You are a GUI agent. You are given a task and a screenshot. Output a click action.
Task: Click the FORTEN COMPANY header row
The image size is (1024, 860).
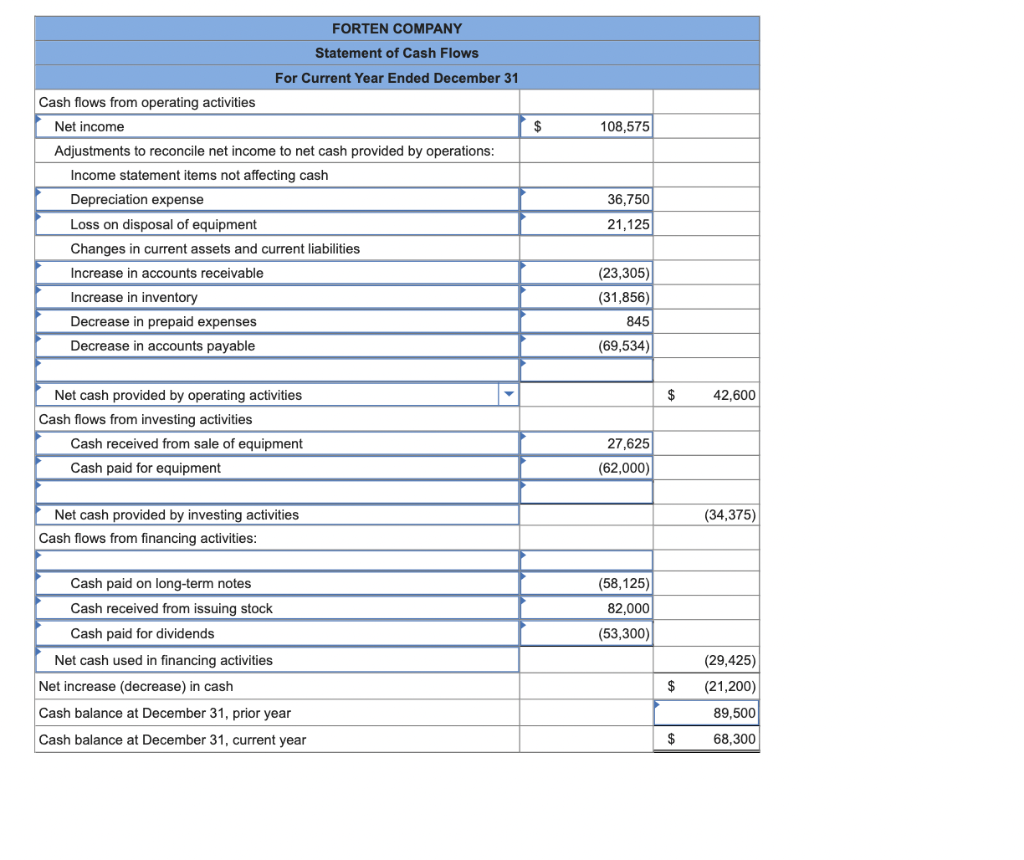tap(396, 28)
